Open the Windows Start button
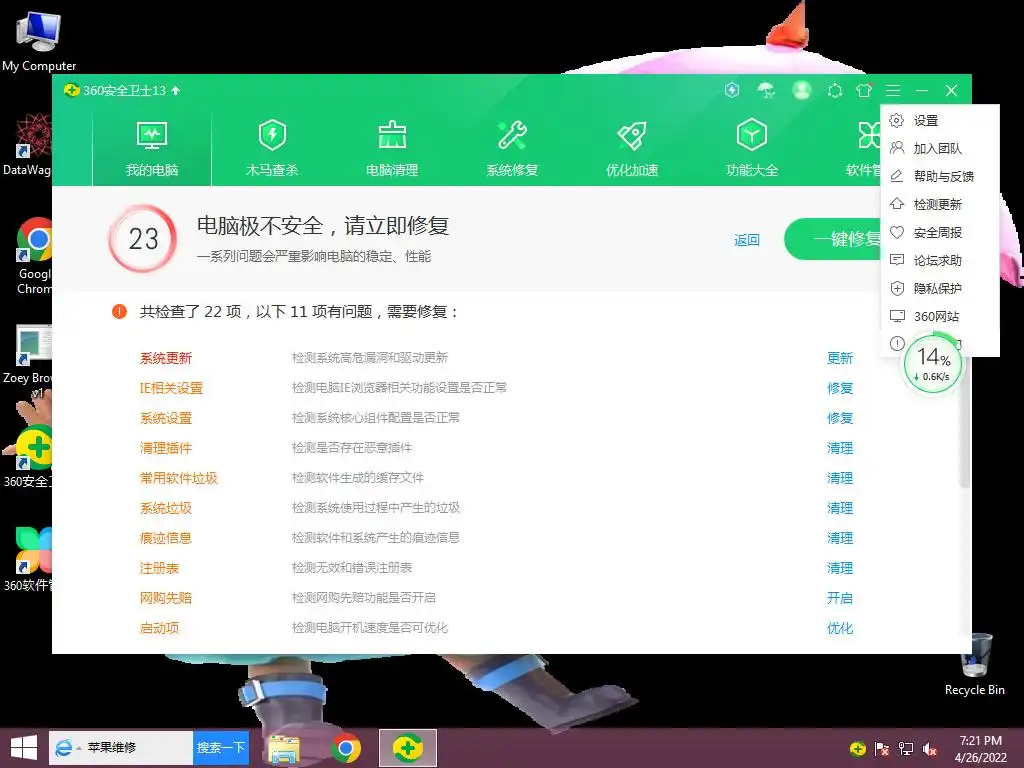 coord(24,748)
